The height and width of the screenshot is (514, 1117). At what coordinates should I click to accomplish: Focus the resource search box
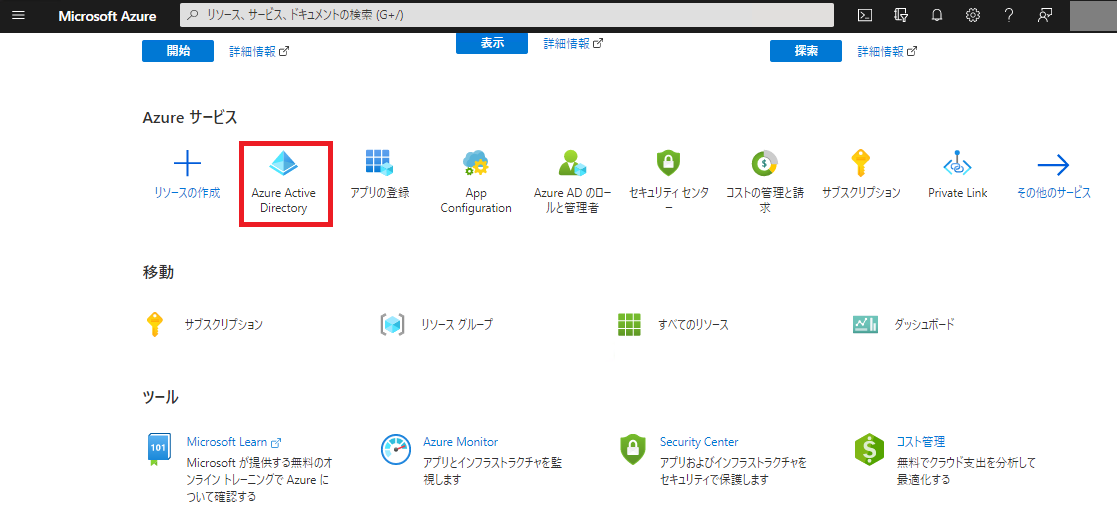pos(506,16)
